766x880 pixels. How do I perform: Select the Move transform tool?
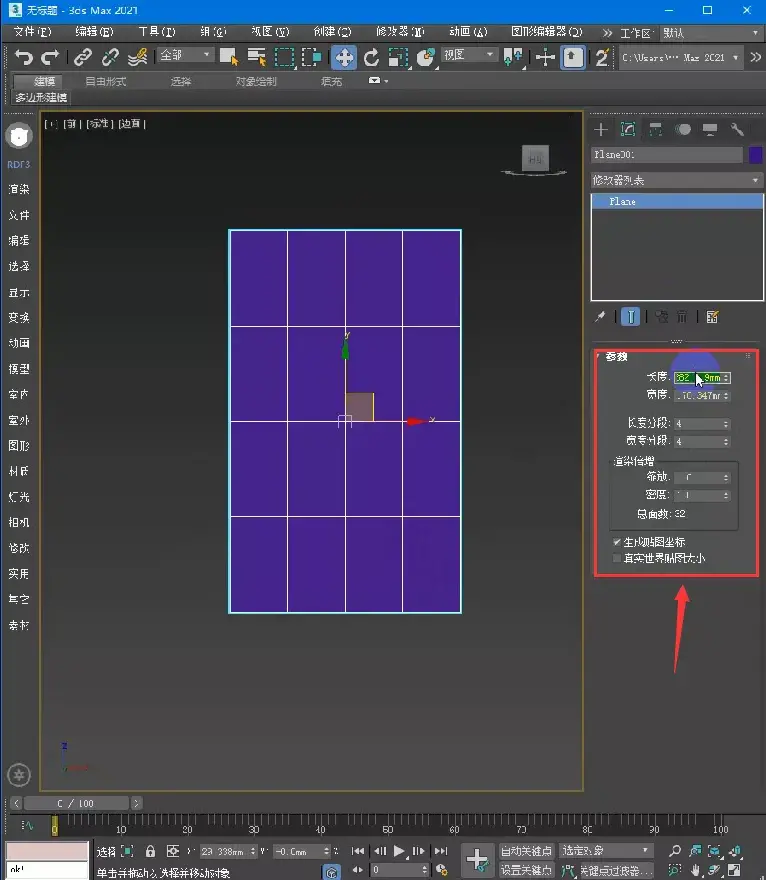343,57
